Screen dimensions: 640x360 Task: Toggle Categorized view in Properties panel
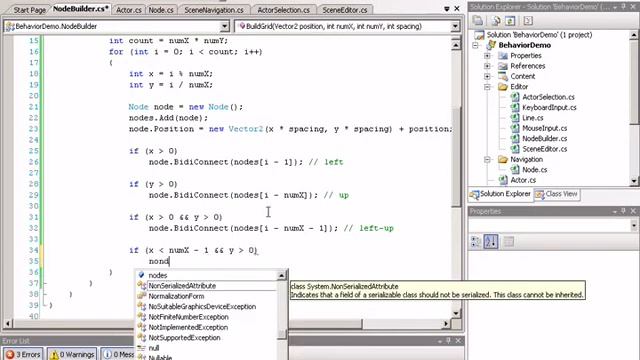coord(476,242)
